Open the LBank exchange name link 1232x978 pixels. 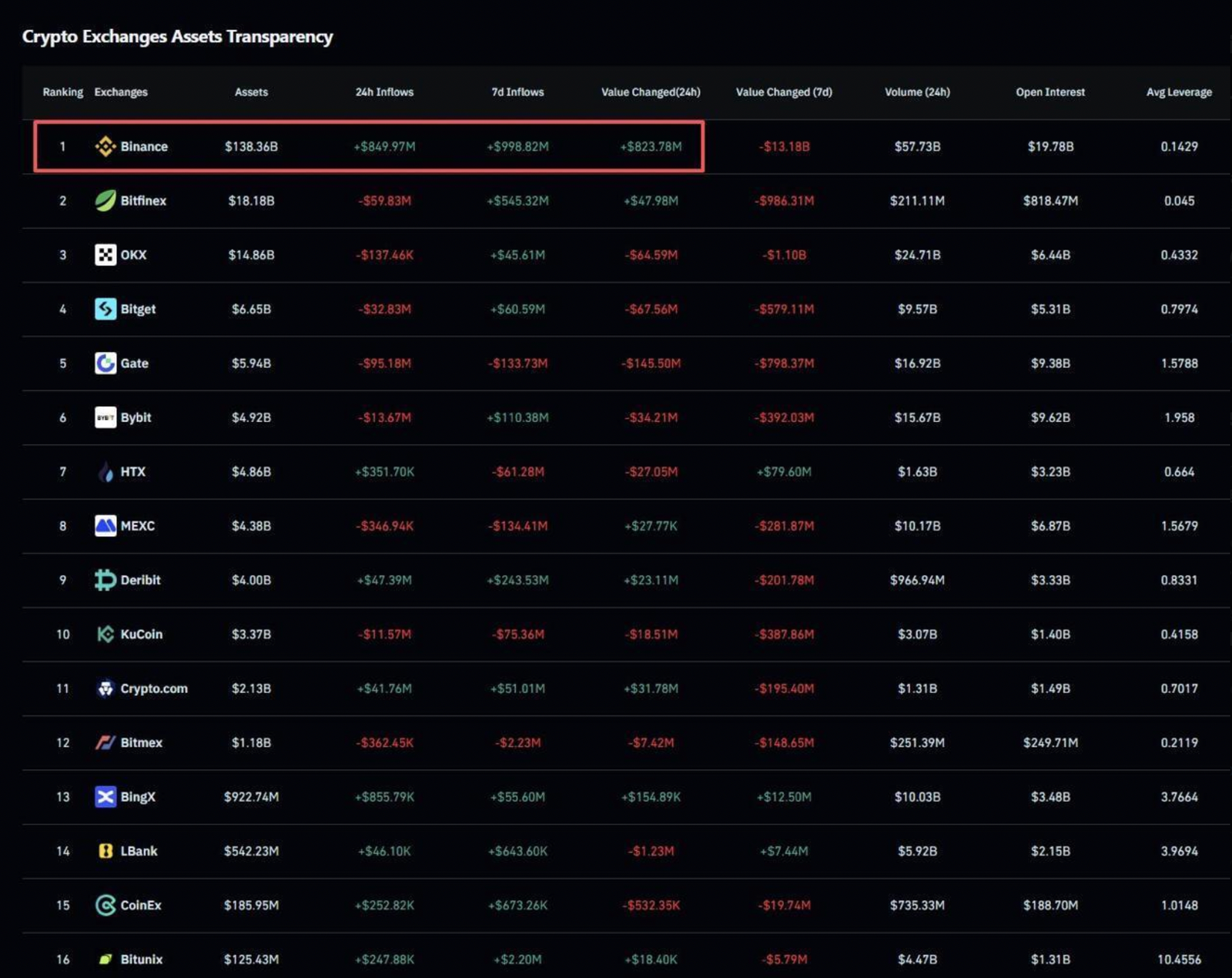139,851
